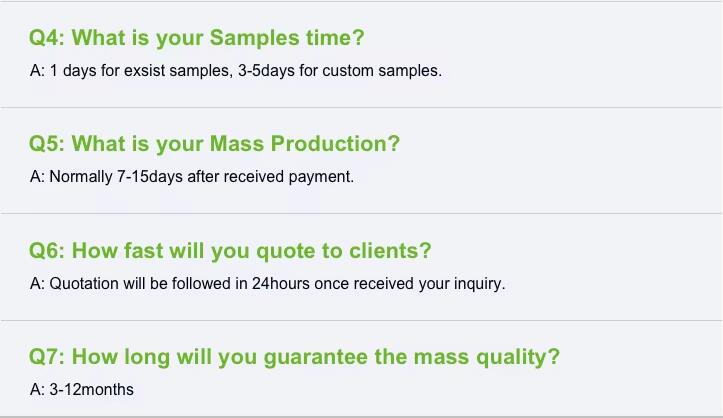Click the Q4 Samples time question heading

click(x=196, y=39)
